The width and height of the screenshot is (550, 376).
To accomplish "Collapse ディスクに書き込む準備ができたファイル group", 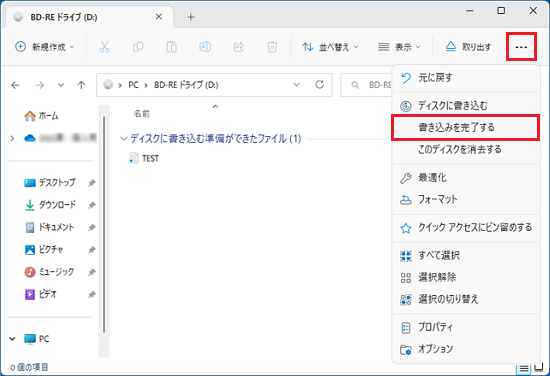I will tap(123, 139).
